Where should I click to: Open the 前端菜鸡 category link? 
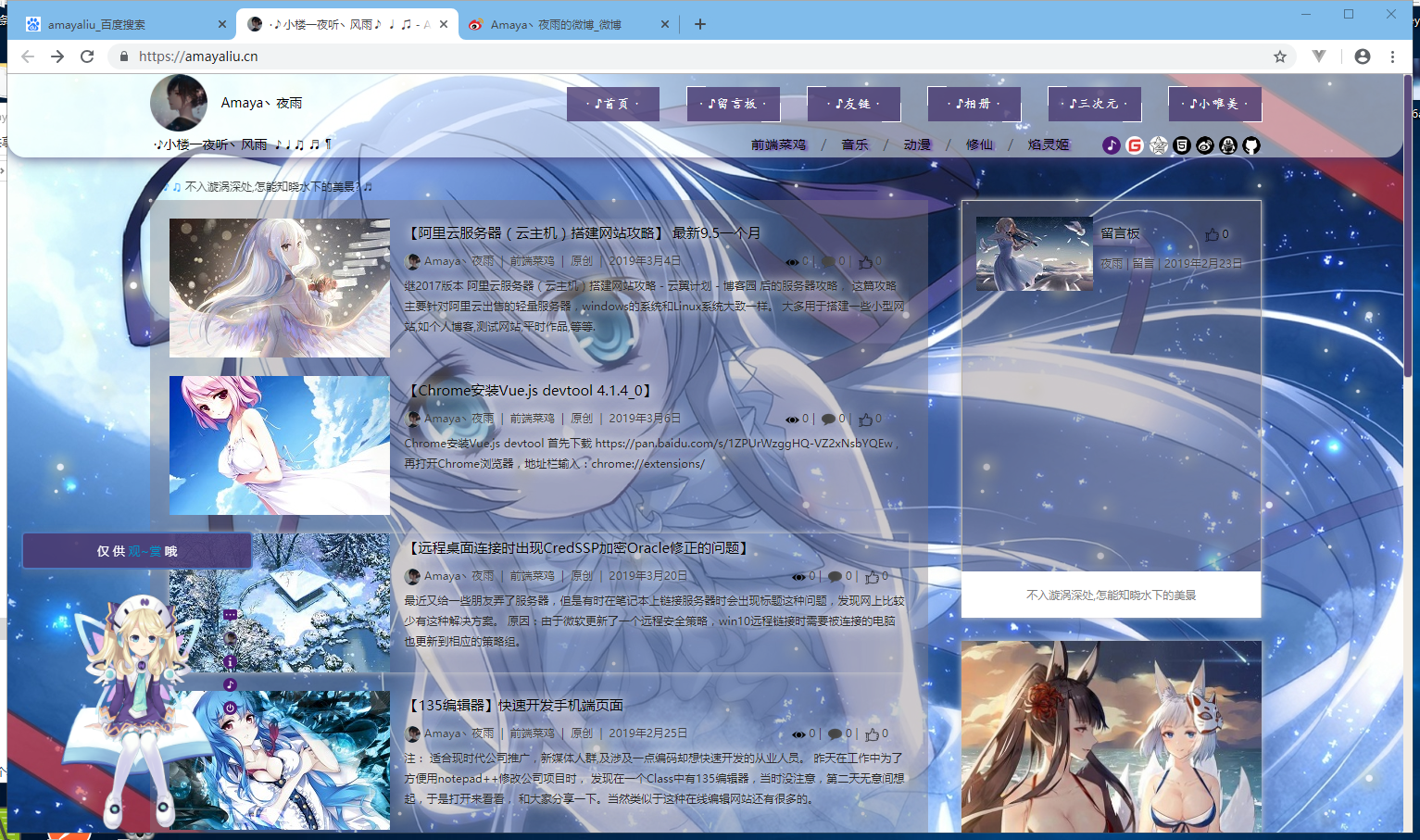[778, 145]
